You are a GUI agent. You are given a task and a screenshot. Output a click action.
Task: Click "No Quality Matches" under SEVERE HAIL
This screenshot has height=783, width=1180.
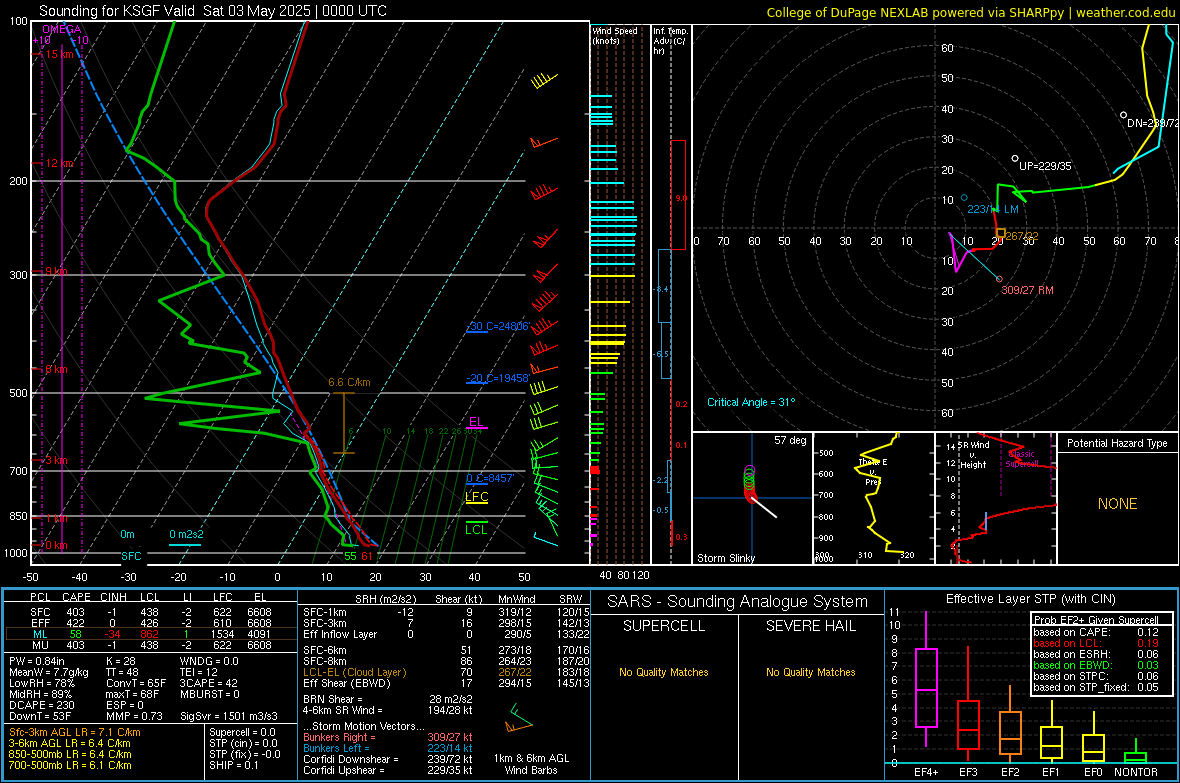[810, 672]
